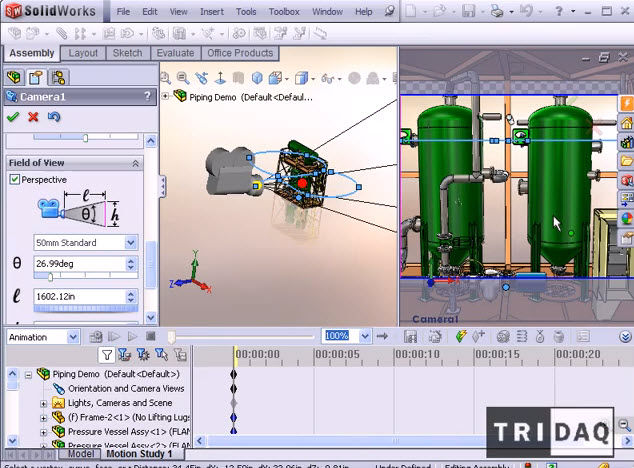Screen dimensions: 634x468
Task: Select the Zoom to Fit tool
Action: click(x=166, y=77)
